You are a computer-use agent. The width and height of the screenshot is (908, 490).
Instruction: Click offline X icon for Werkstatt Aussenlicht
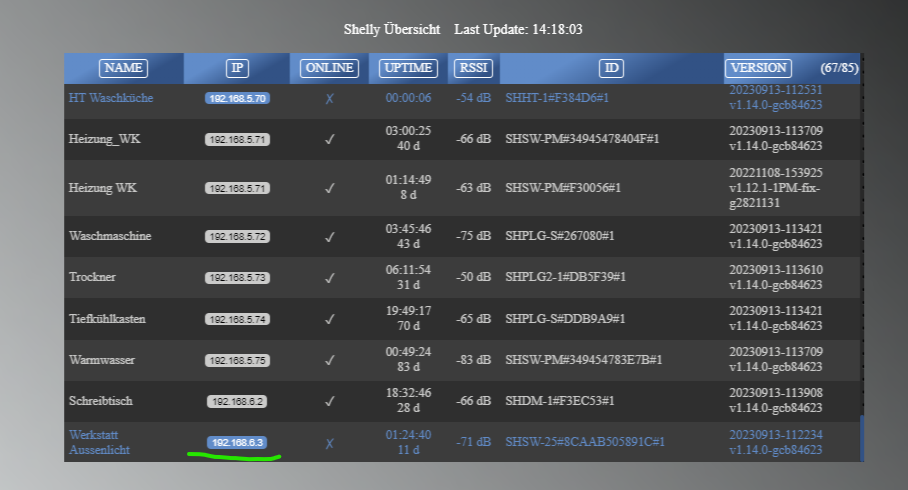(x=329, y=444)
